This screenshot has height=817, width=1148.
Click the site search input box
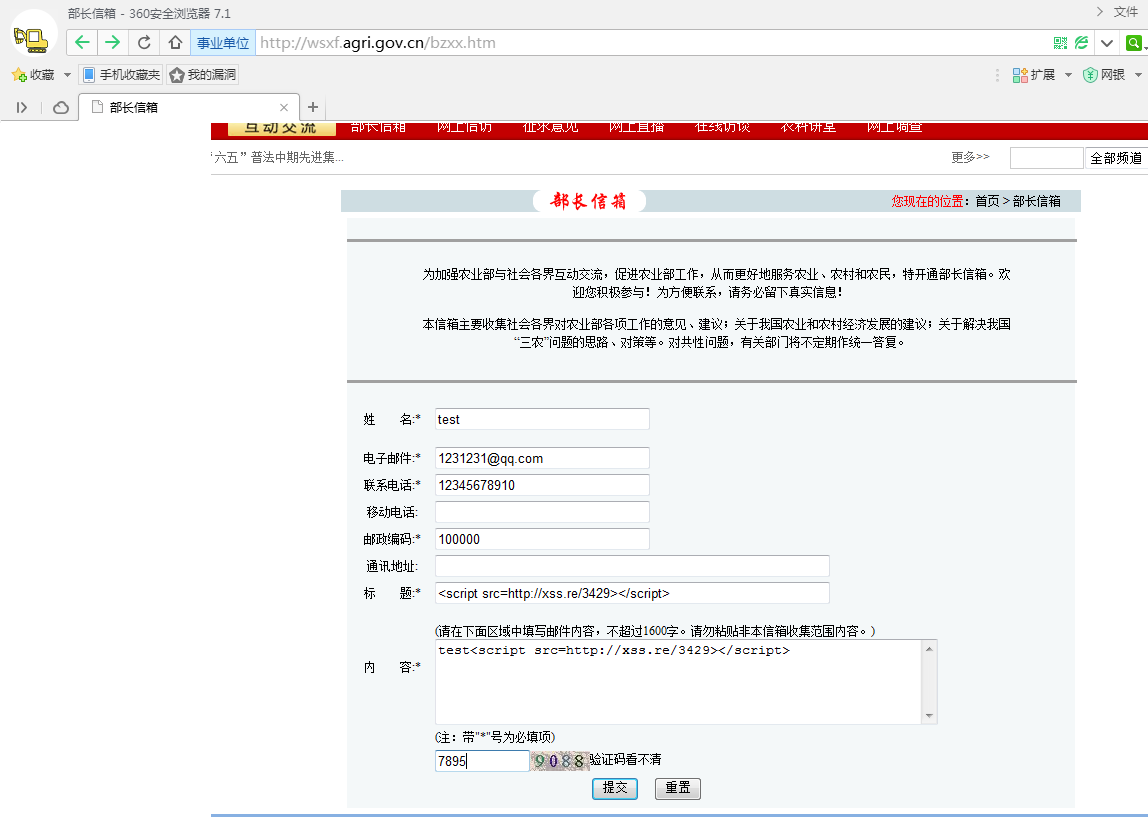coord(1046,158)
